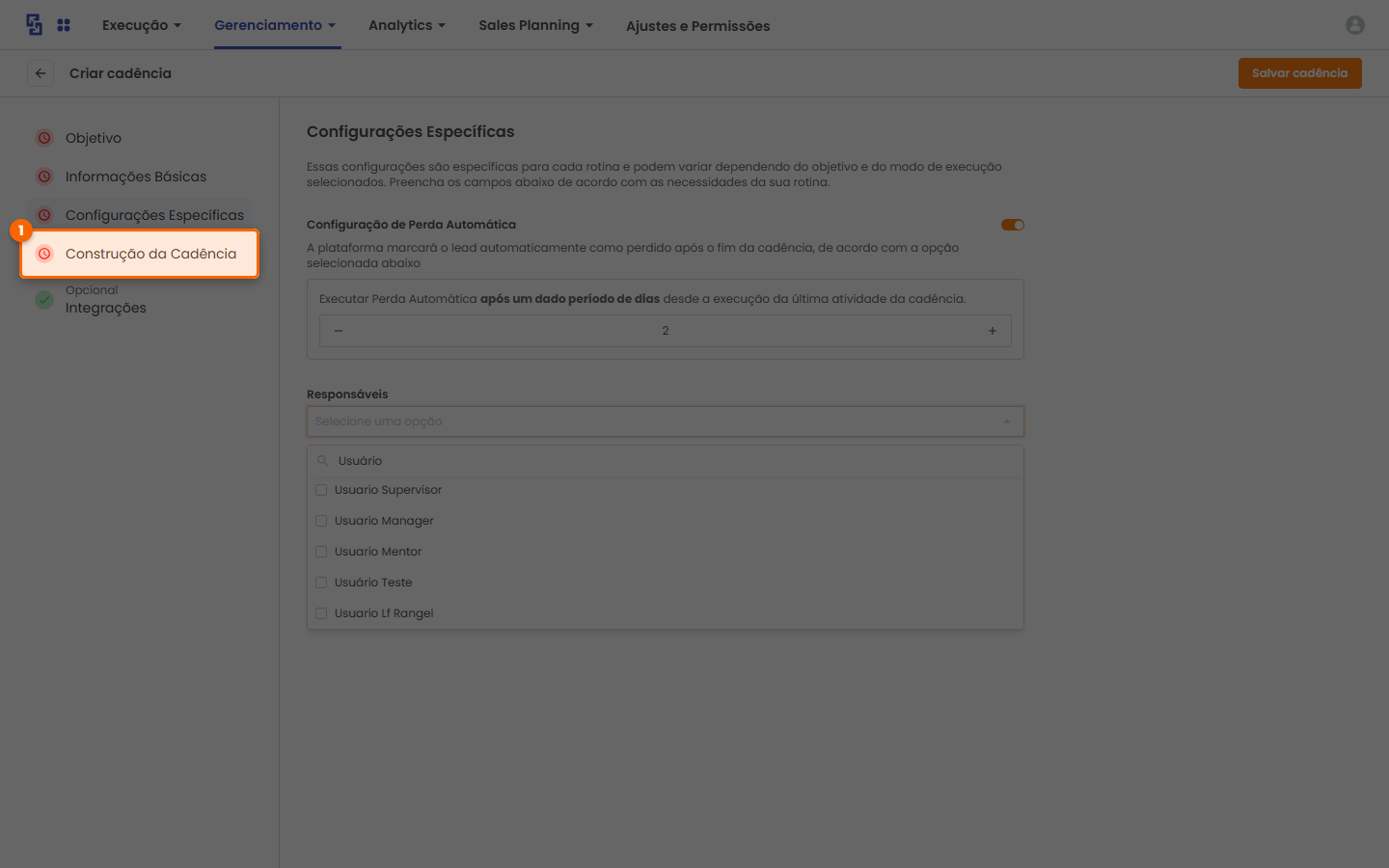The image size is (1389, 868).
Task: Check the Usuario Lf Rangel checkbox
Action: pyautogui.click(x=321, y=613)
